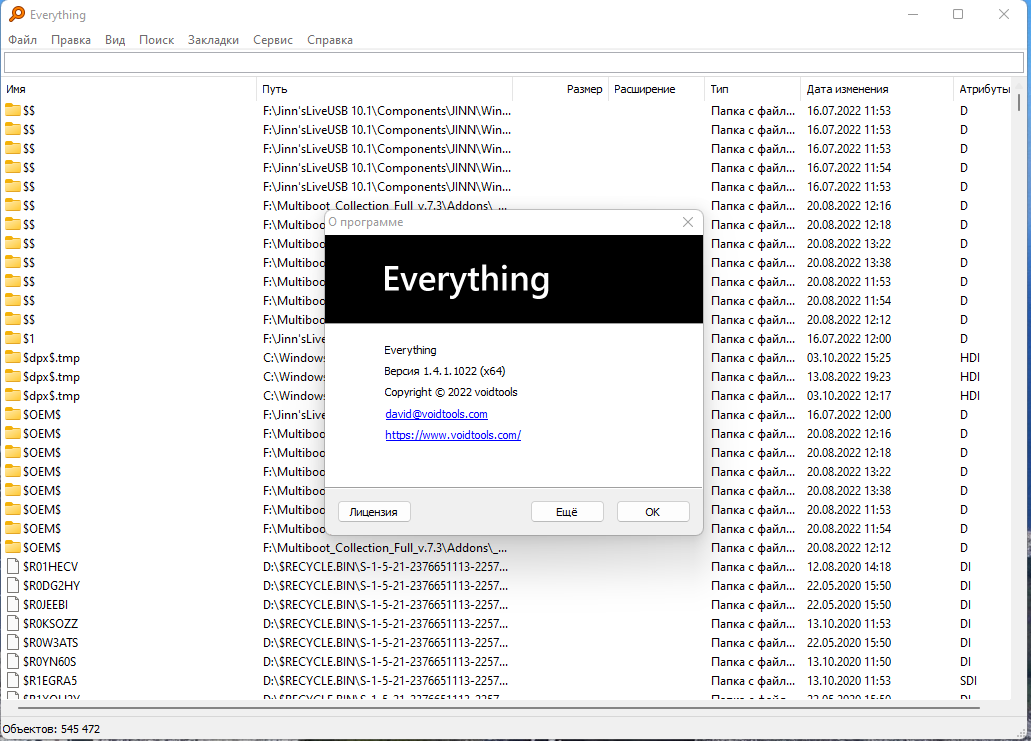Screen dimensions: 1031x741
Task: Click Copyright © 2022 voidtools text
Action: tap(450, 393)
